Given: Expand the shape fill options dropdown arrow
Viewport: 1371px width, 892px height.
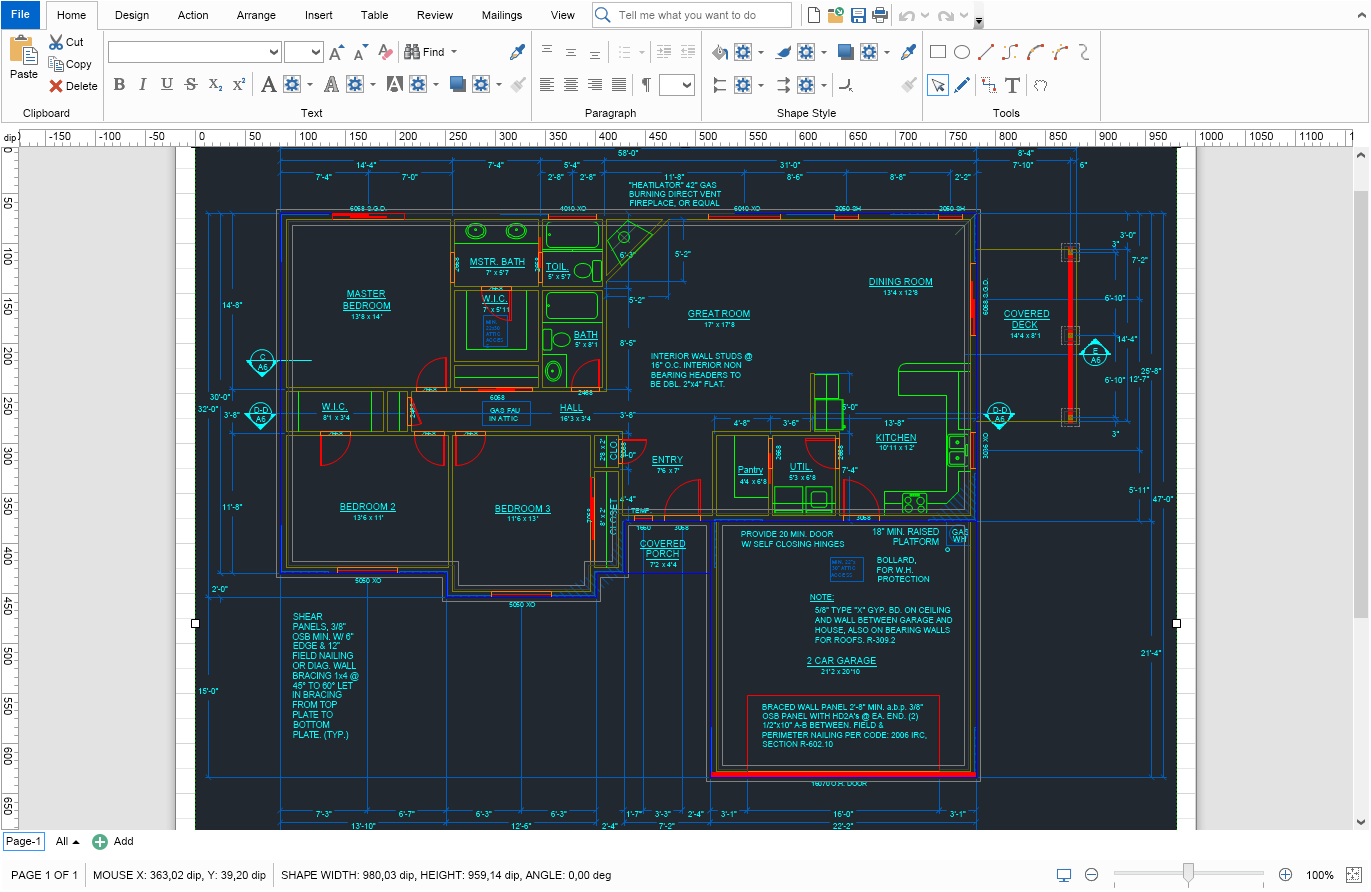Looking at the screenshot, I should pyautogui.click(x=761, y=52).
